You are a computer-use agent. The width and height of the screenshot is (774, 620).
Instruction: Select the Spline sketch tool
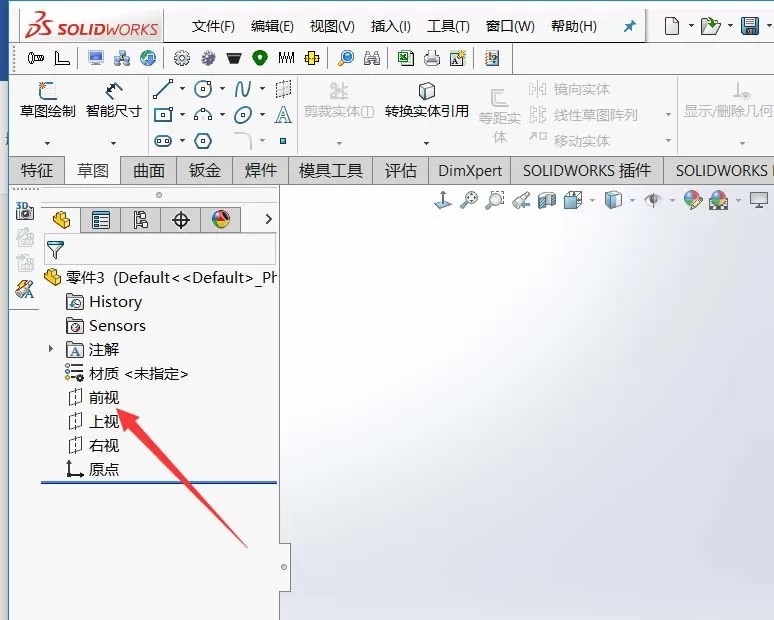click(243, 89)
